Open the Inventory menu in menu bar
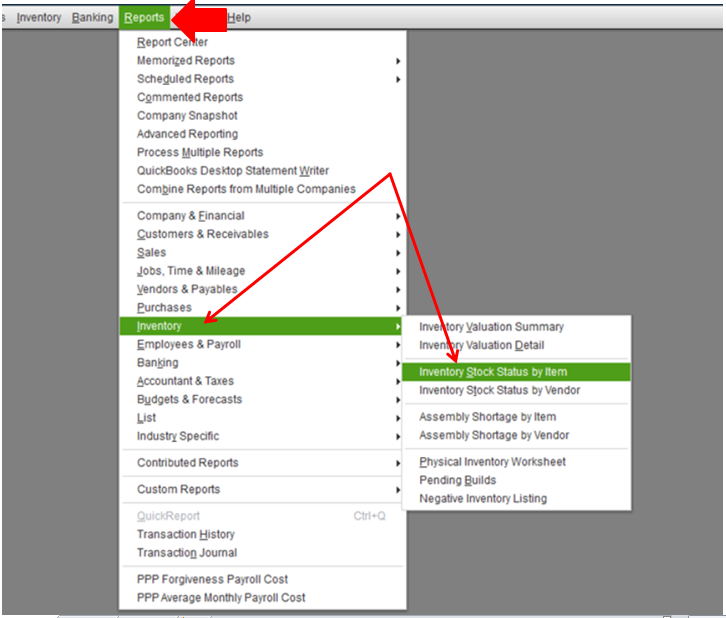The width and height of the screenshot is (726, 618). click(x=39, y=18)
